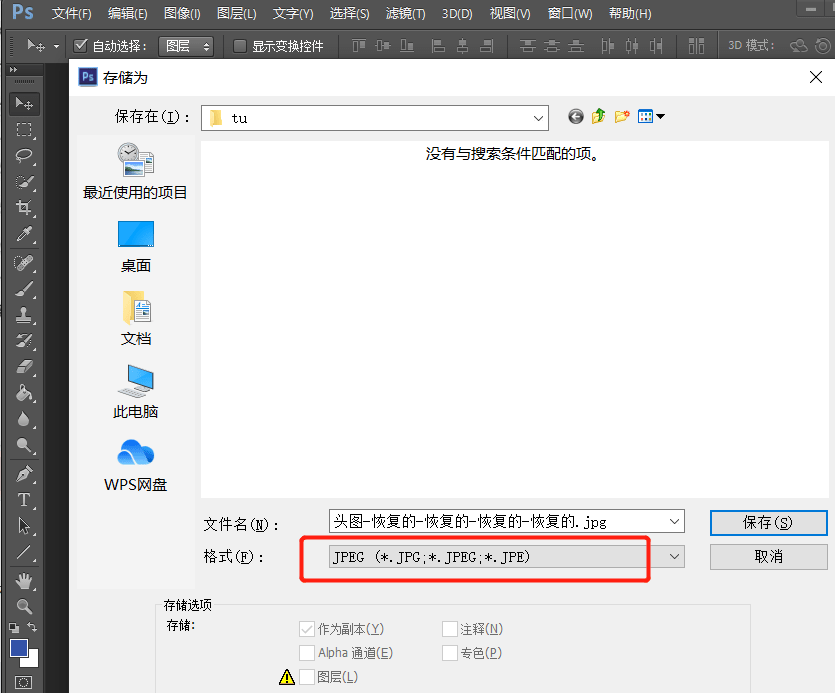Select the Eraser tool
This screenshot has height=693, width=835.
tap(24, 367)
